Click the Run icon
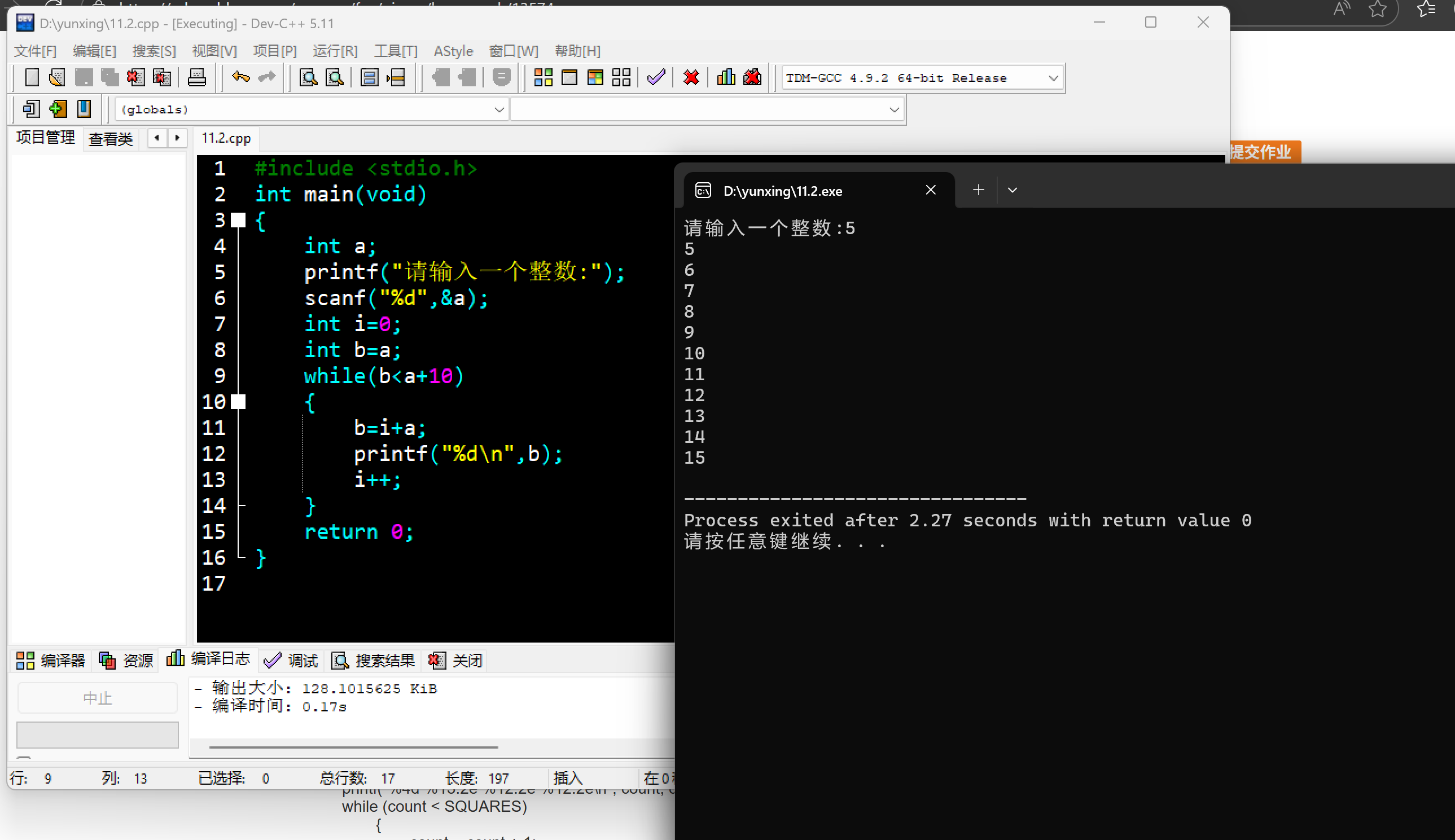The image size is (1455, 840). coord(569,77)
